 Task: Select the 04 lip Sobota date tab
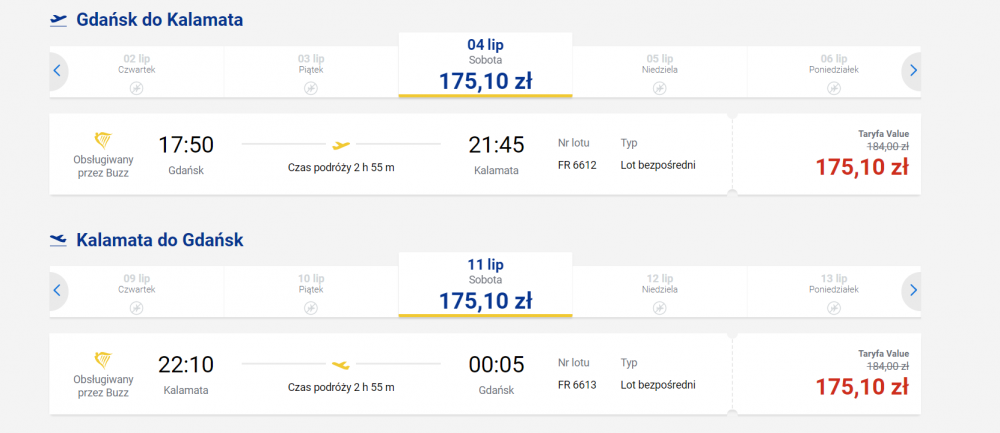point(485,65)
